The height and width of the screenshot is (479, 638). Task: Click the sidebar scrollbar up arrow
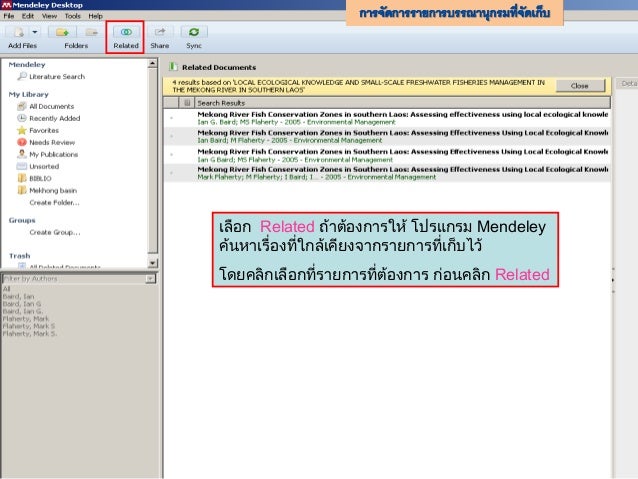[x=152, y=63]
